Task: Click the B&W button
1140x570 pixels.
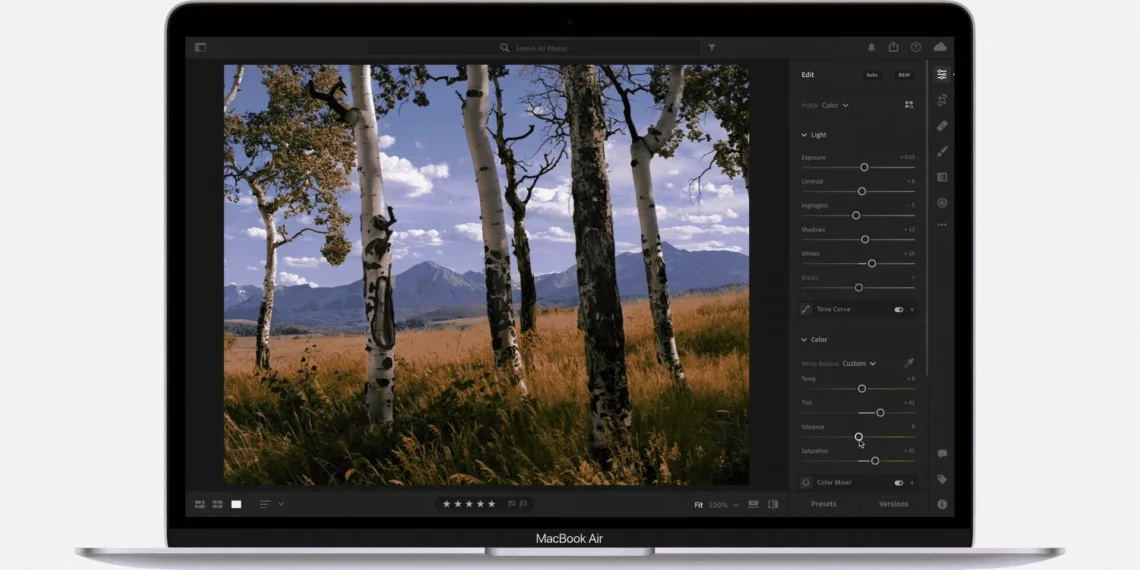Action: [904, 75]
